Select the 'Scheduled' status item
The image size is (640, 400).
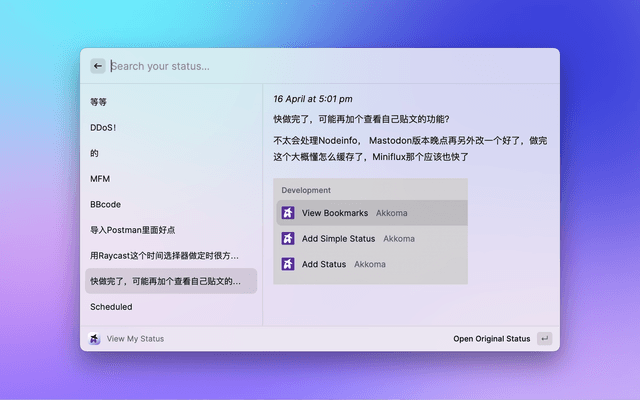point(111,307)
